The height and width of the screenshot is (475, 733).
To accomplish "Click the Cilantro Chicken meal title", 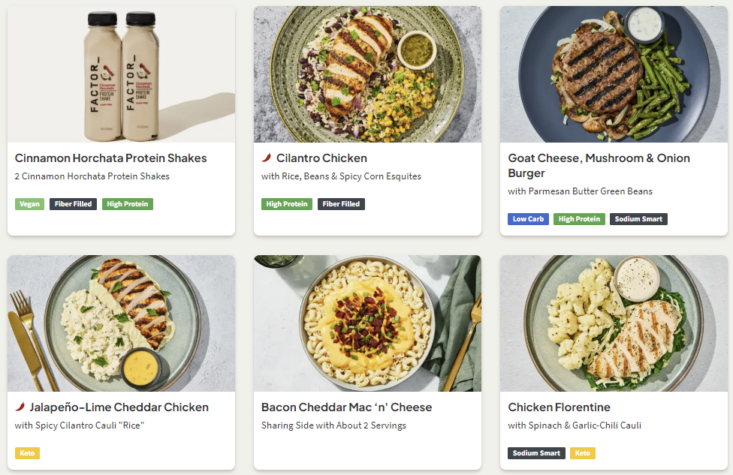I will [322, 158].
